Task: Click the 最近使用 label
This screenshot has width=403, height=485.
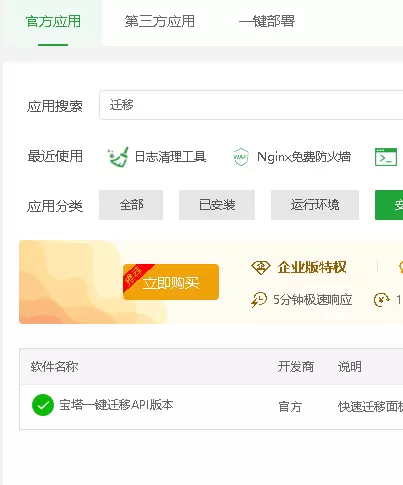Action: click(x=55, y=156)
